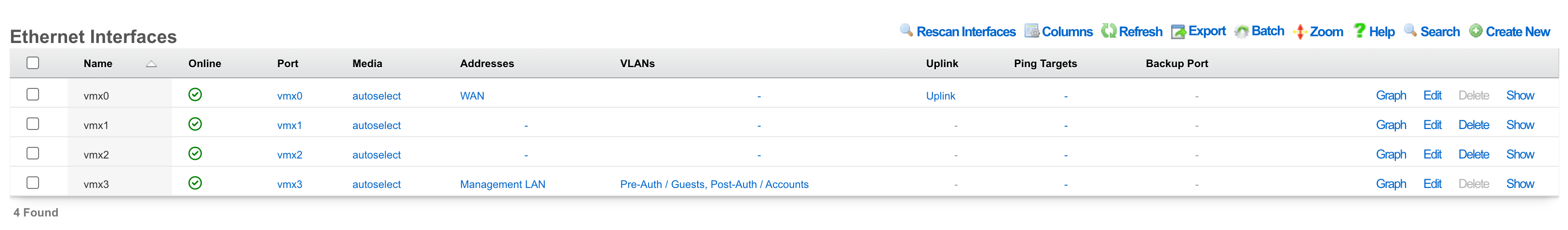Open the Graph for vmx0
Screen dimensions: 1568x230
tap(1391, 96)
